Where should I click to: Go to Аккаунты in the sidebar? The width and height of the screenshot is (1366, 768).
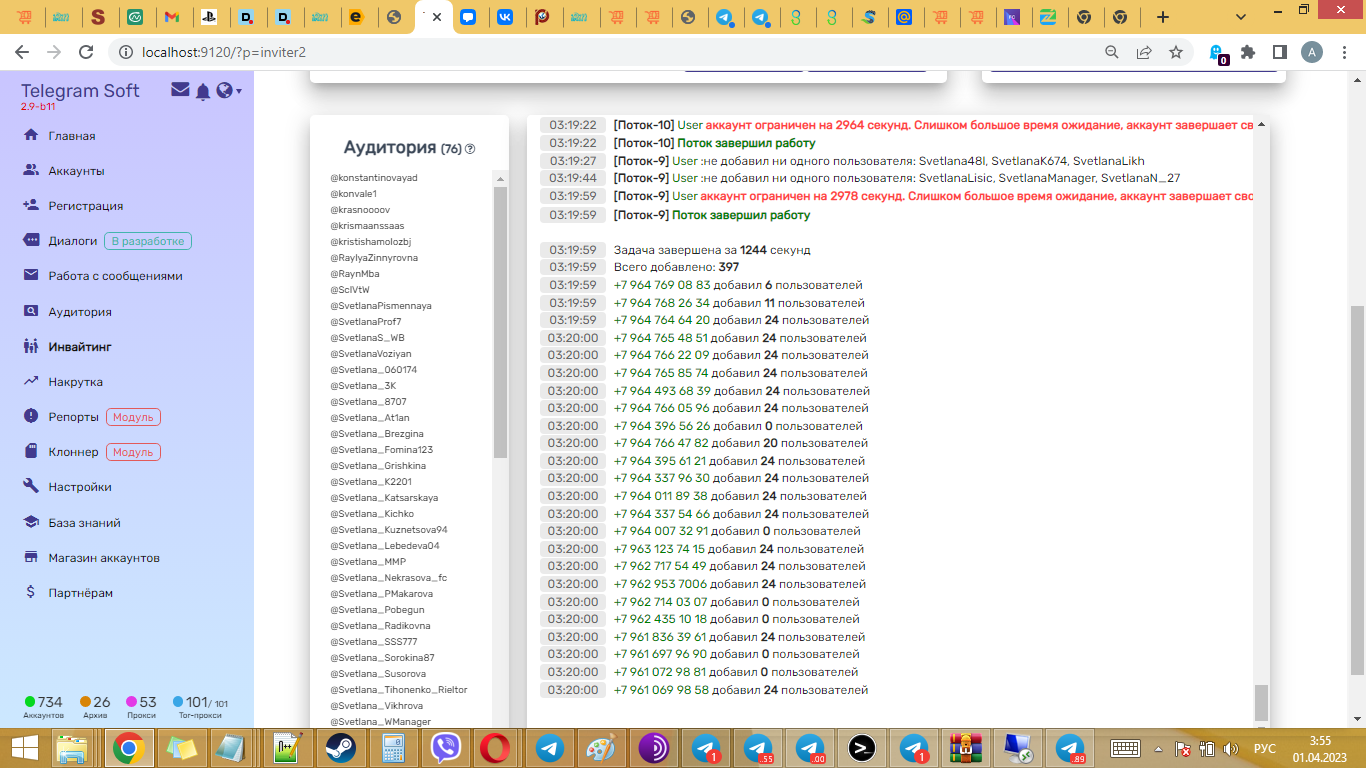76,171
